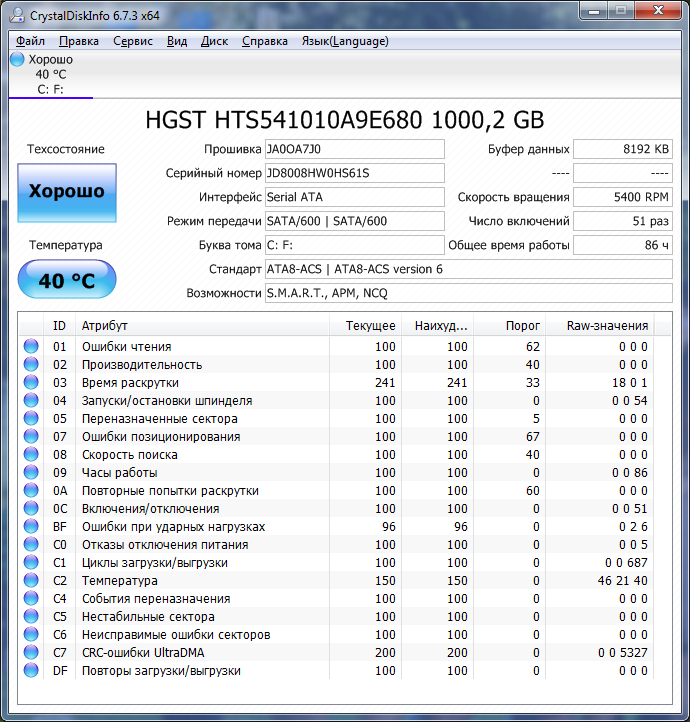Open the Сервис menu
Viewport: 690px width, 722px height.
133,41
